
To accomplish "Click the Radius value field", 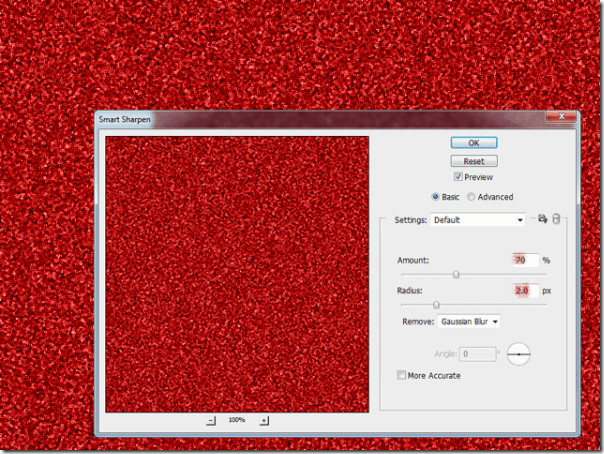I will pos(525,290).
